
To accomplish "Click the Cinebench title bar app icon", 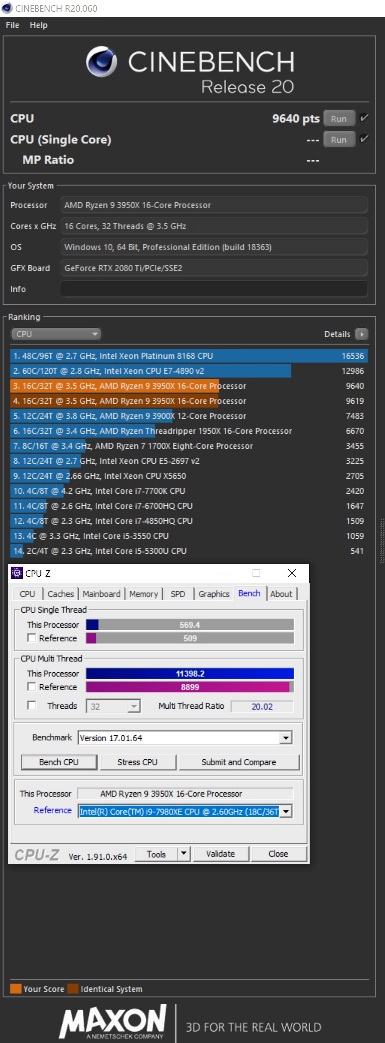I will 7,7.
